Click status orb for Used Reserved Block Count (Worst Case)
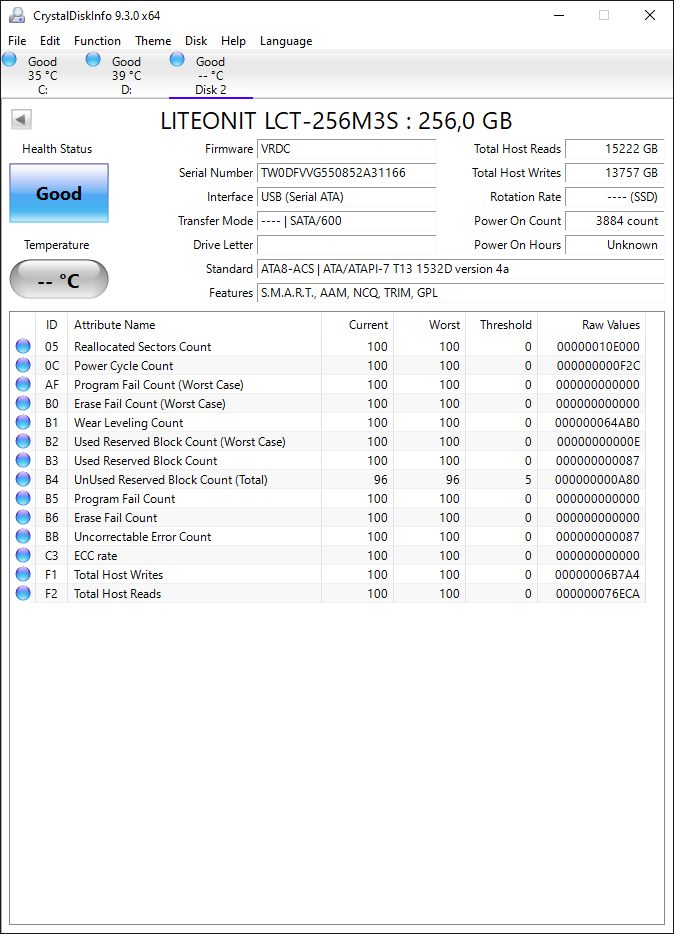This screenshot has width=674, height=934. pyautogui.click(x=23, y=441)
